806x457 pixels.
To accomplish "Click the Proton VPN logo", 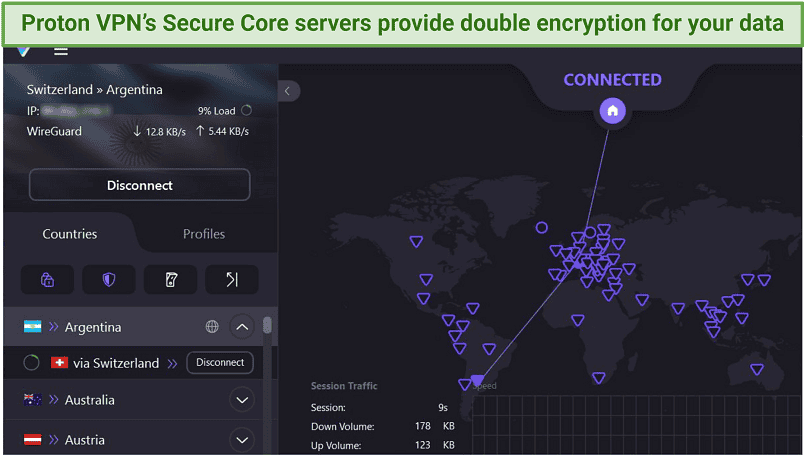I will 23,51.
